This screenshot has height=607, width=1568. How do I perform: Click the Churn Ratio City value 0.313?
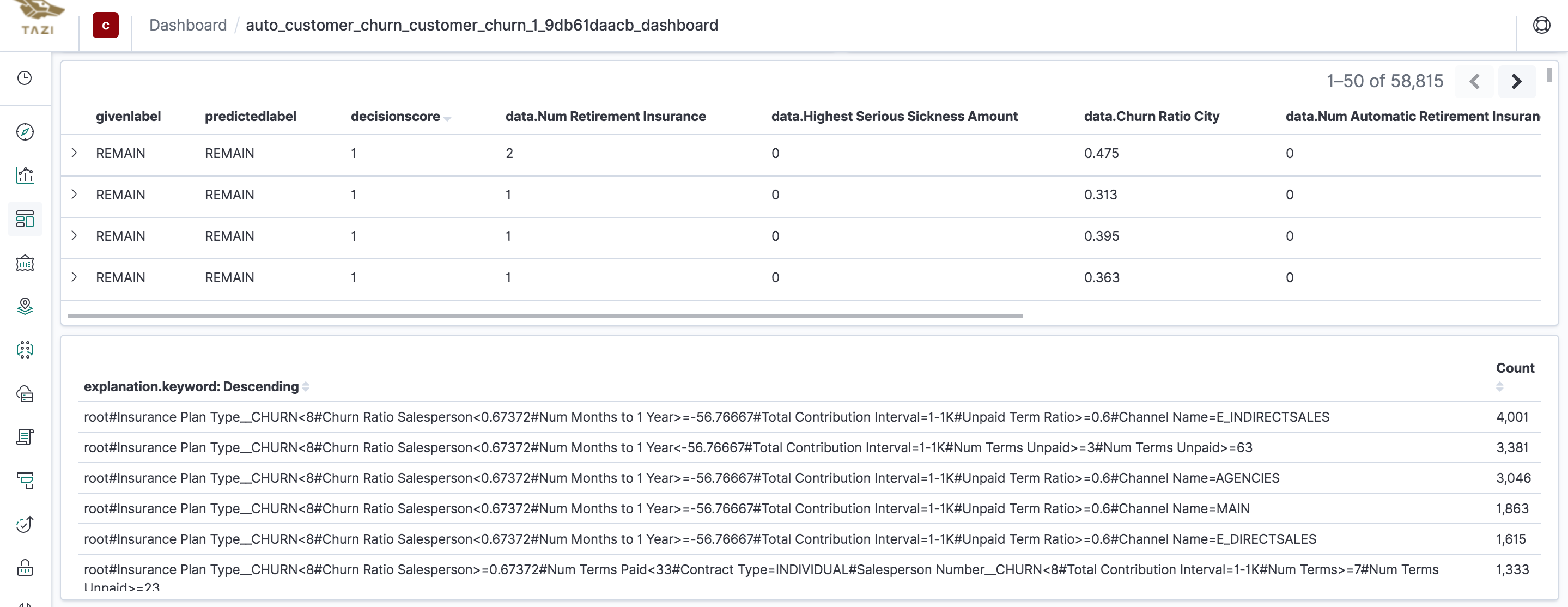click(1101, 195)
